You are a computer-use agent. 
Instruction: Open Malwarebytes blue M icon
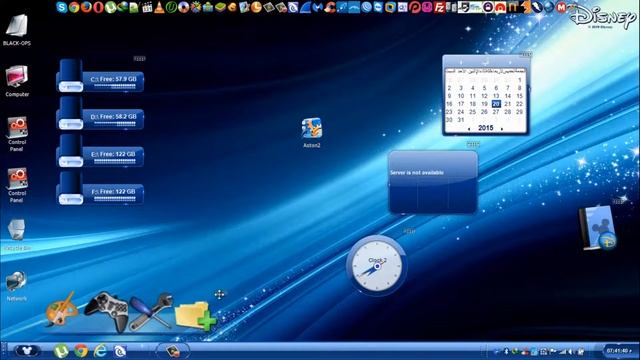pos(317,7)
